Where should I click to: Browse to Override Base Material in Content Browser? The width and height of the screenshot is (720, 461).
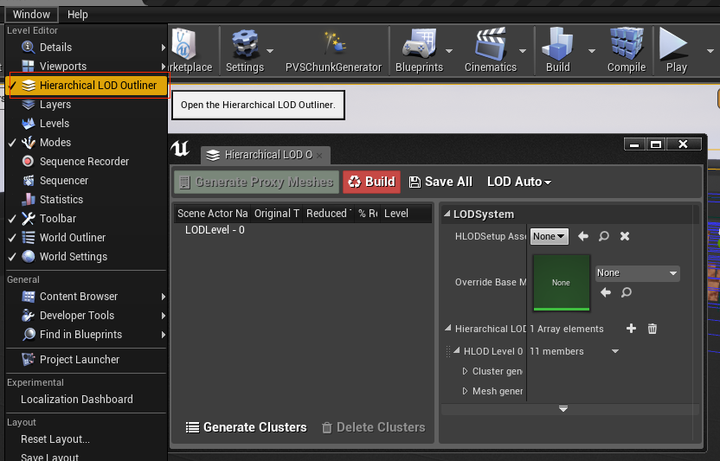(x=626, y=292)
